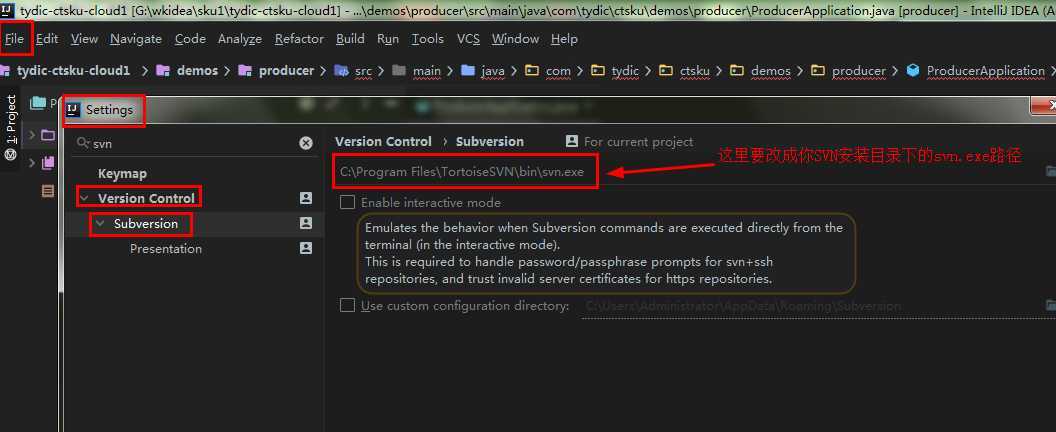Click first folder icon in project tree
Image resolution: width=1056 pixels, height=432 pixels.
(48, 135)
